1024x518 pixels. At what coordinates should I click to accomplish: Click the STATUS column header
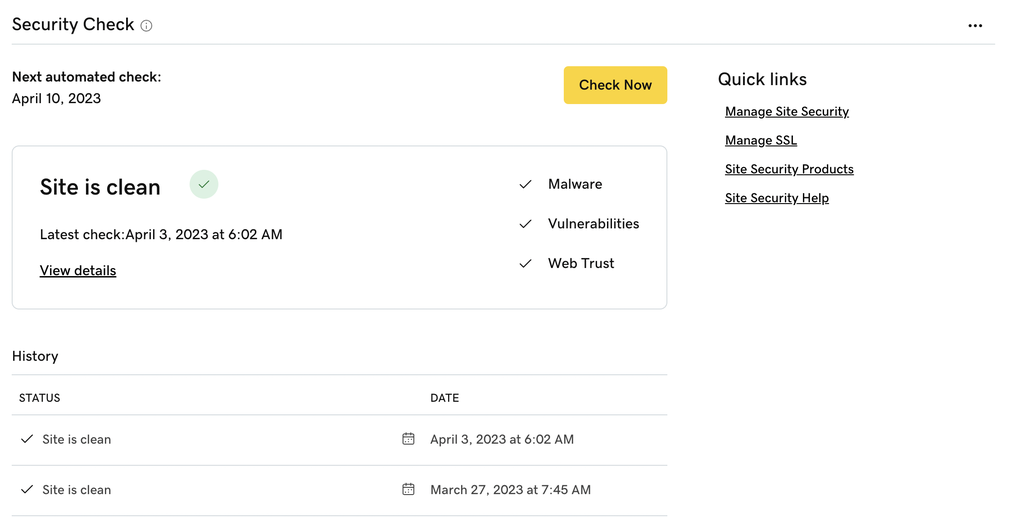[x=40, y=398]
